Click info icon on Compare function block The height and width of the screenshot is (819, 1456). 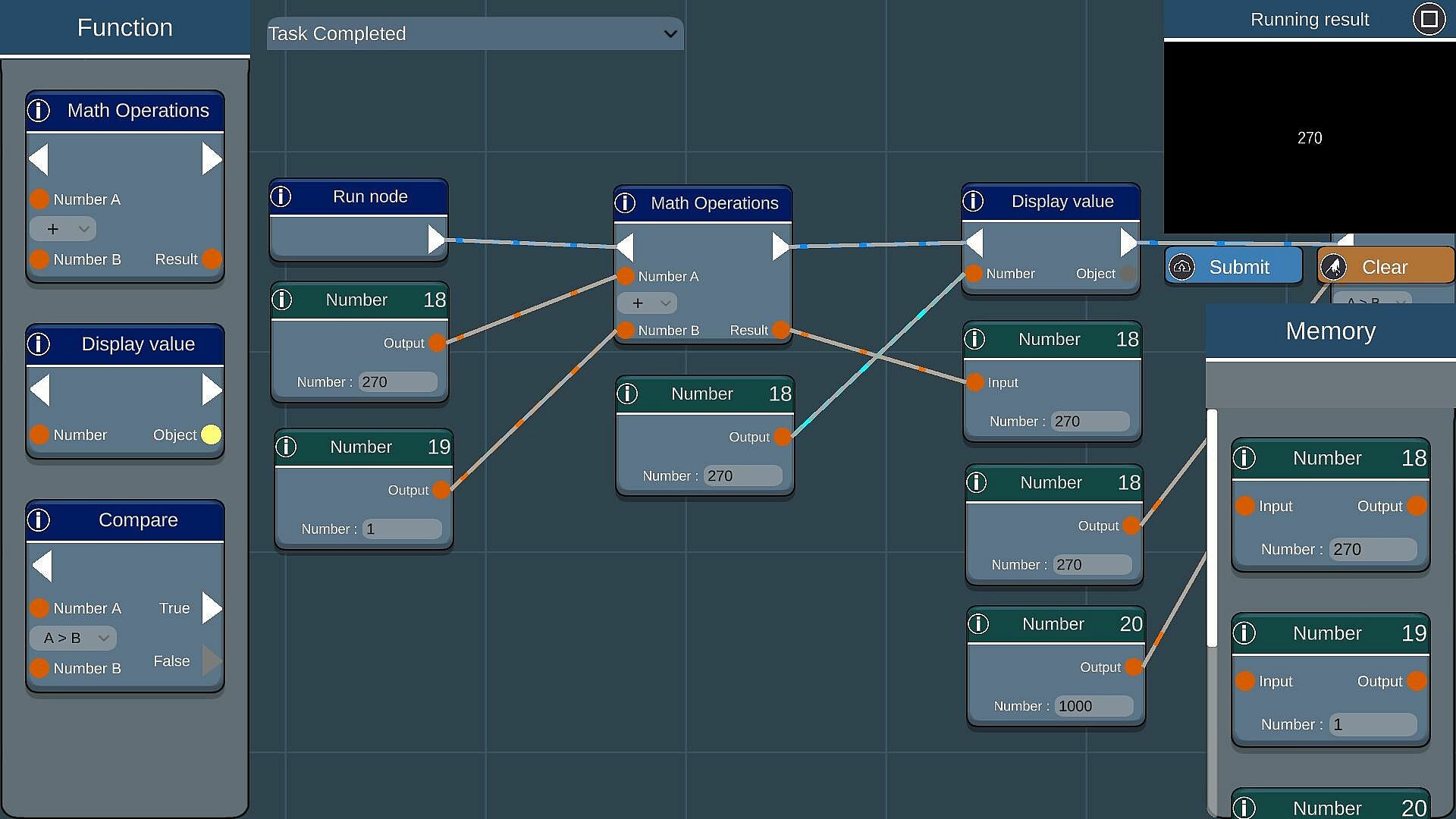39,520
